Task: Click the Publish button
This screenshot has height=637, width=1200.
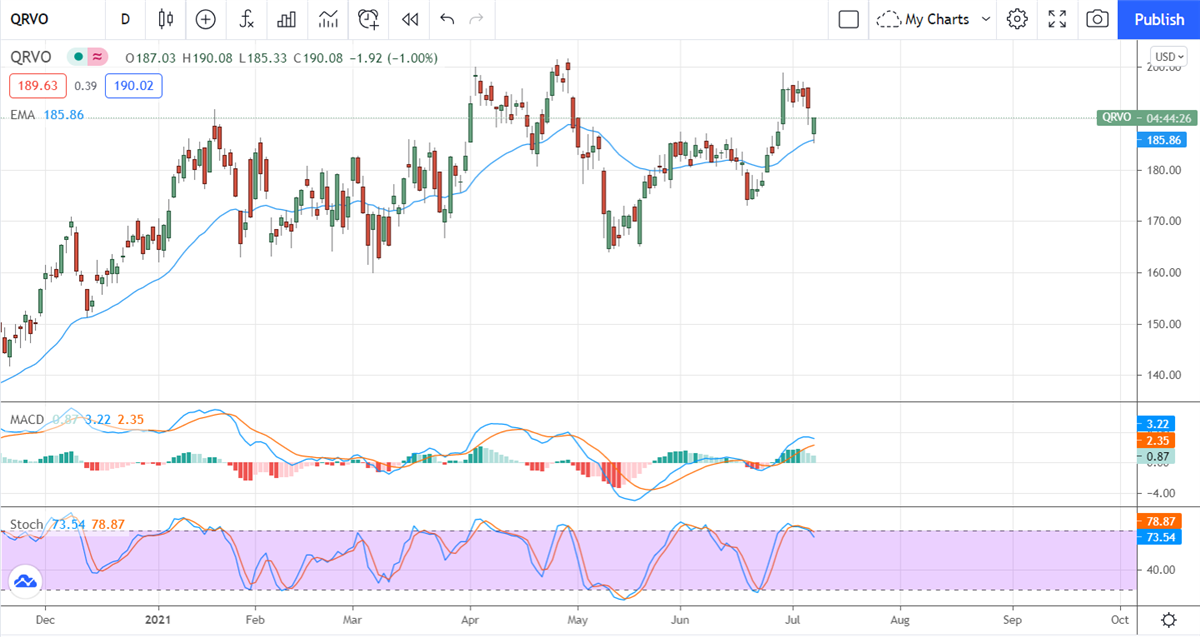Action: [1159, 19]
